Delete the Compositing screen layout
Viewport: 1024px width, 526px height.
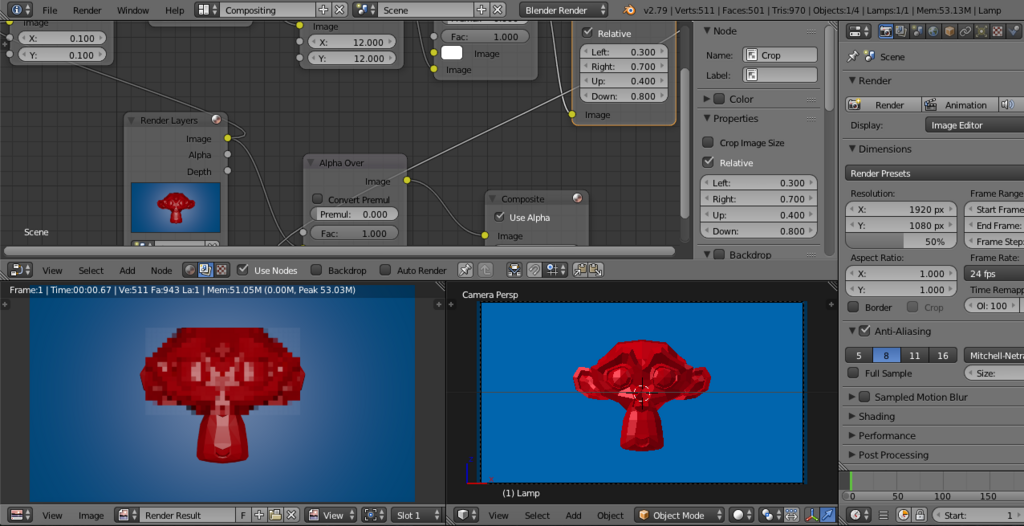(x=340, y=10)
